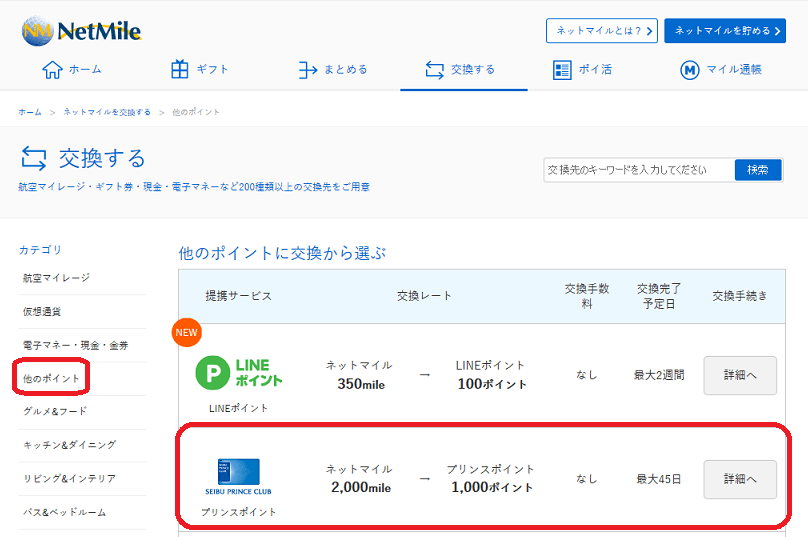Viewport: 808px width, 537px height.
Task: Open マイル通帳 navigation tab
Action: click(x=721, y=70)
